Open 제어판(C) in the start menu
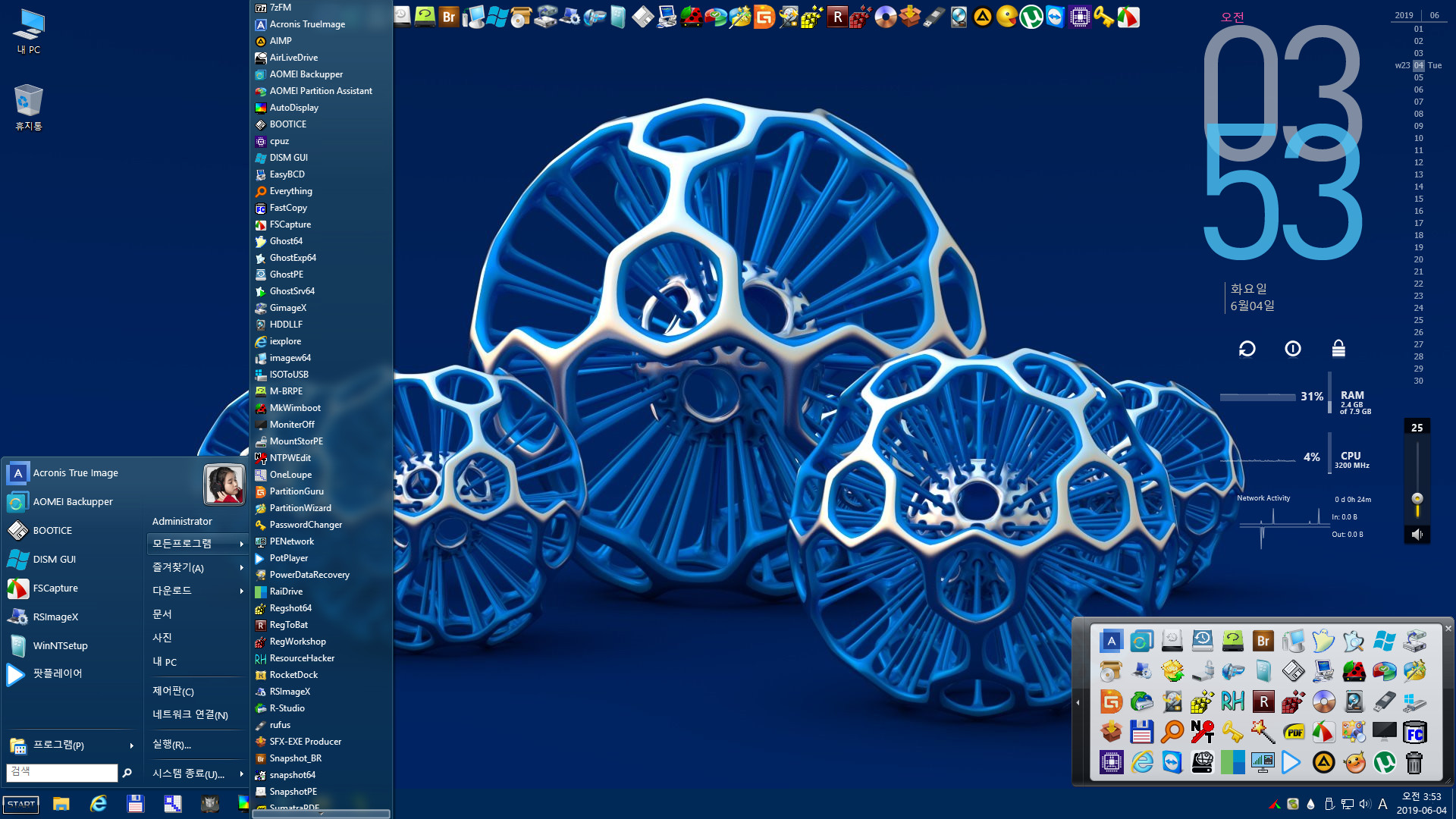Viewport: 1456px width, 819px height. pyautogui.click(x=173, y=691)
